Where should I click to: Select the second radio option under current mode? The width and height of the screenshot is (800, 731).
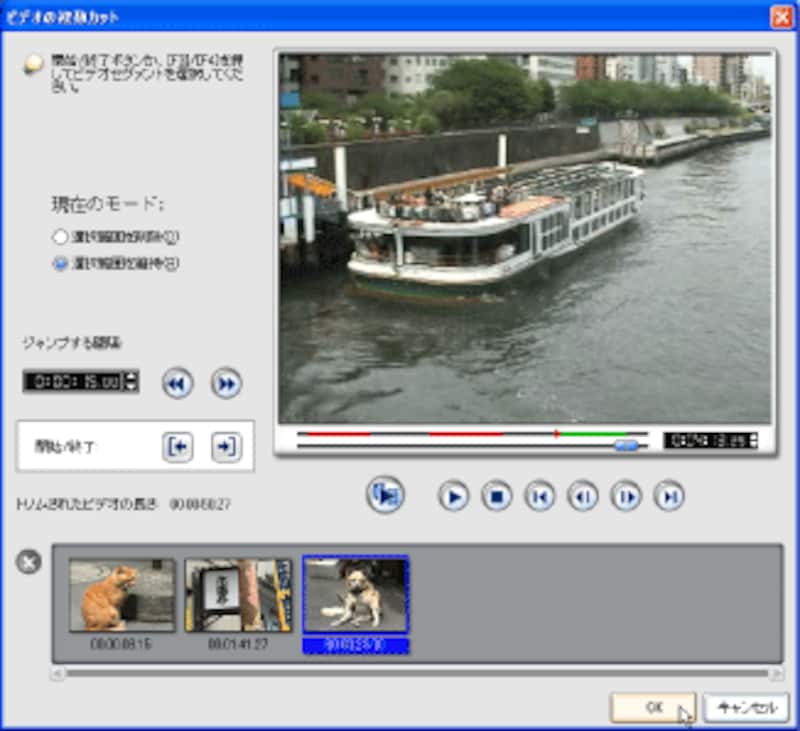point(61,264)
